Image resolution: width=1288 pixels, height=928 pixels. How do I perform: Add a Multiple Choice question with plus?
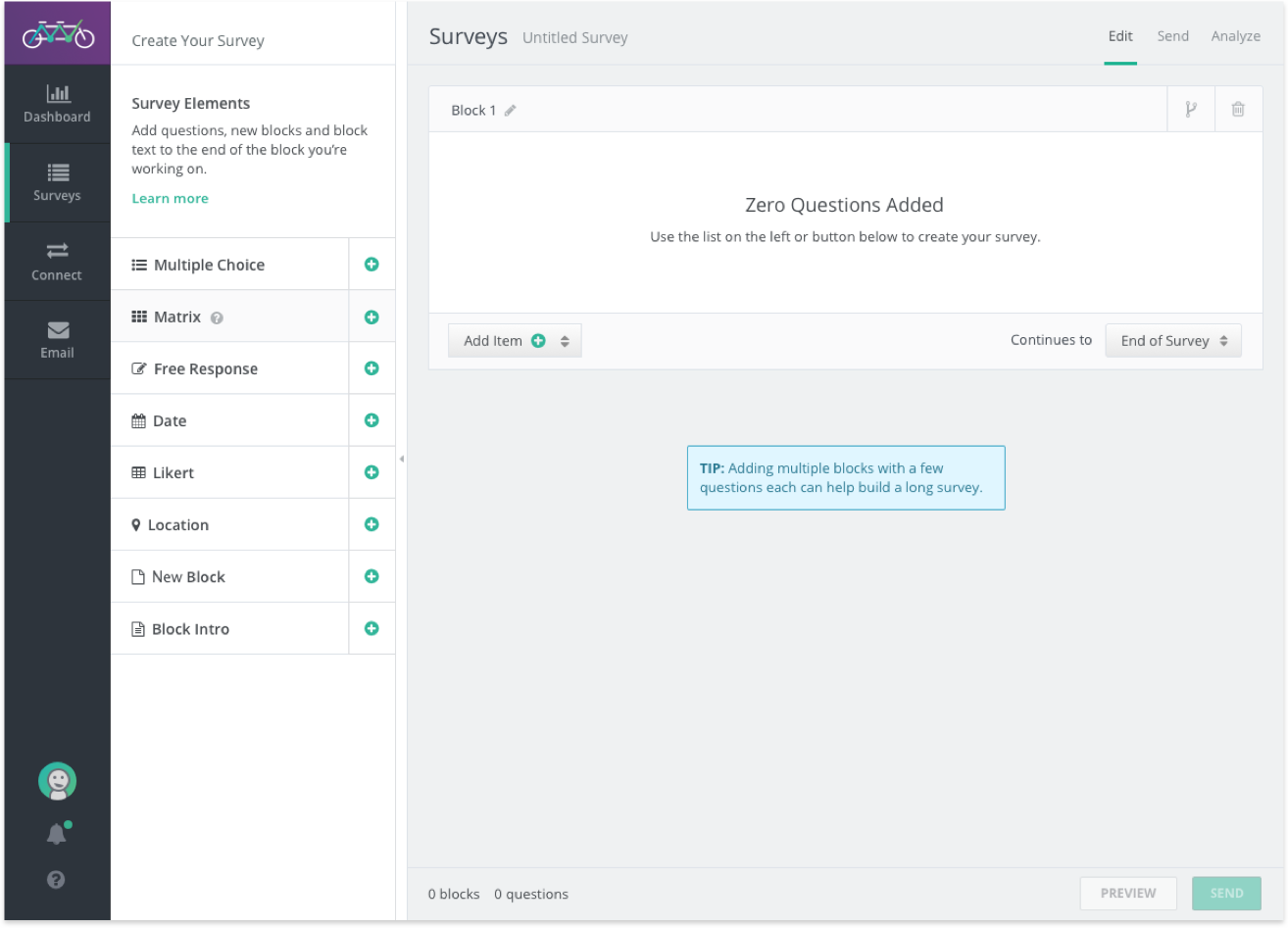[372, 265]
